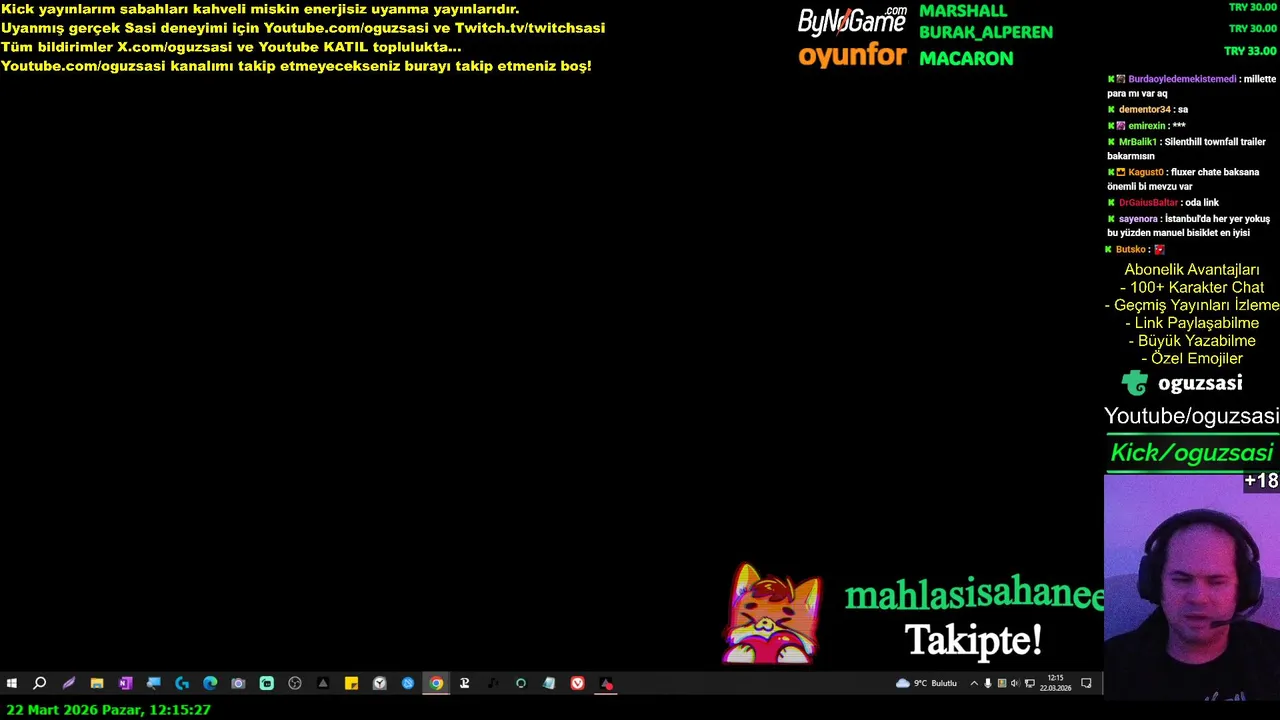This screenshot has width=1280, height=720.
Task: Open weather widget showing 9°C Bulutlu
Action: [x=927, y=683]
